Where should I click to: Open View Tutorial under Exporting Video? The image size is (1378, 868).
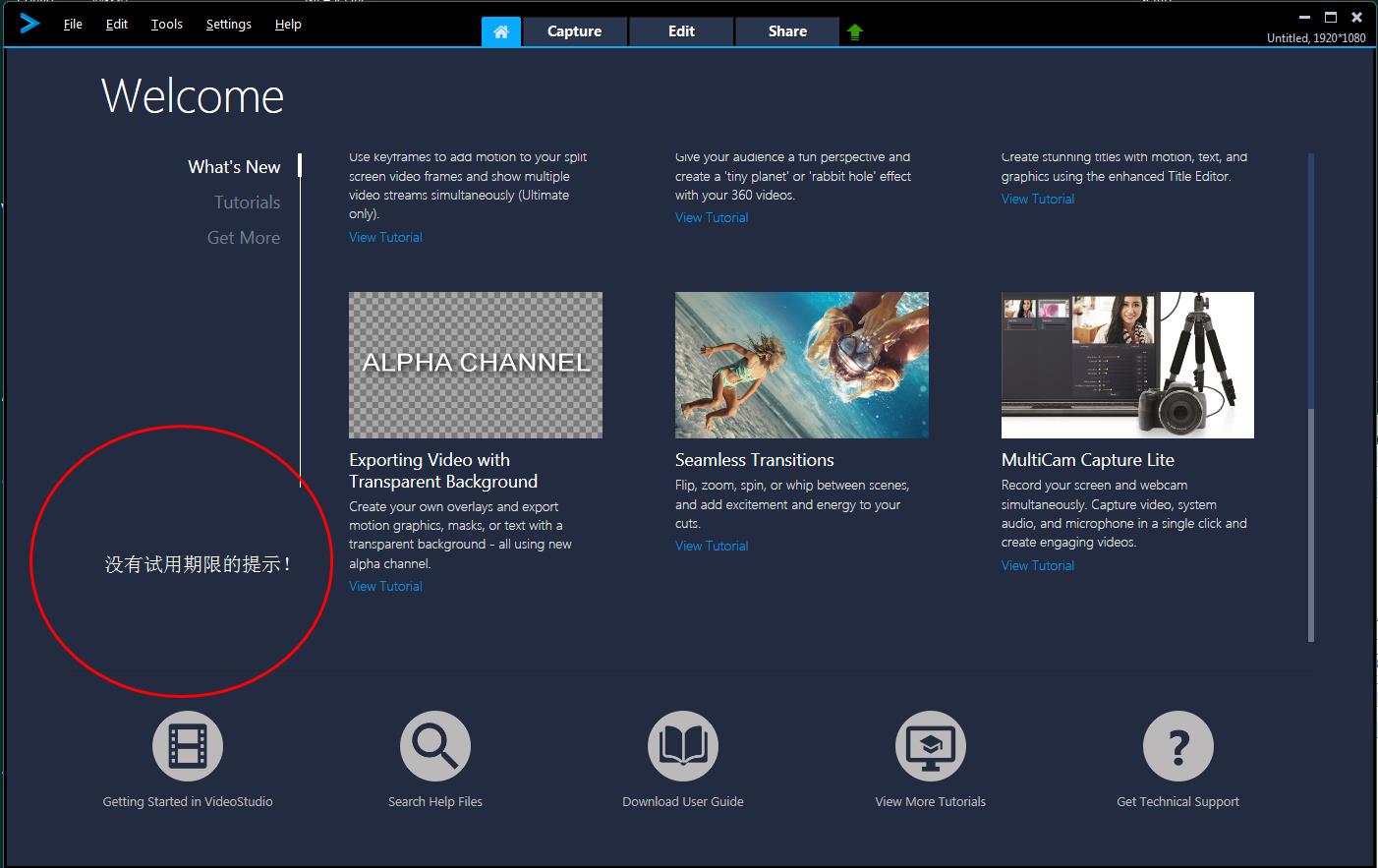(x=385, y=586)
